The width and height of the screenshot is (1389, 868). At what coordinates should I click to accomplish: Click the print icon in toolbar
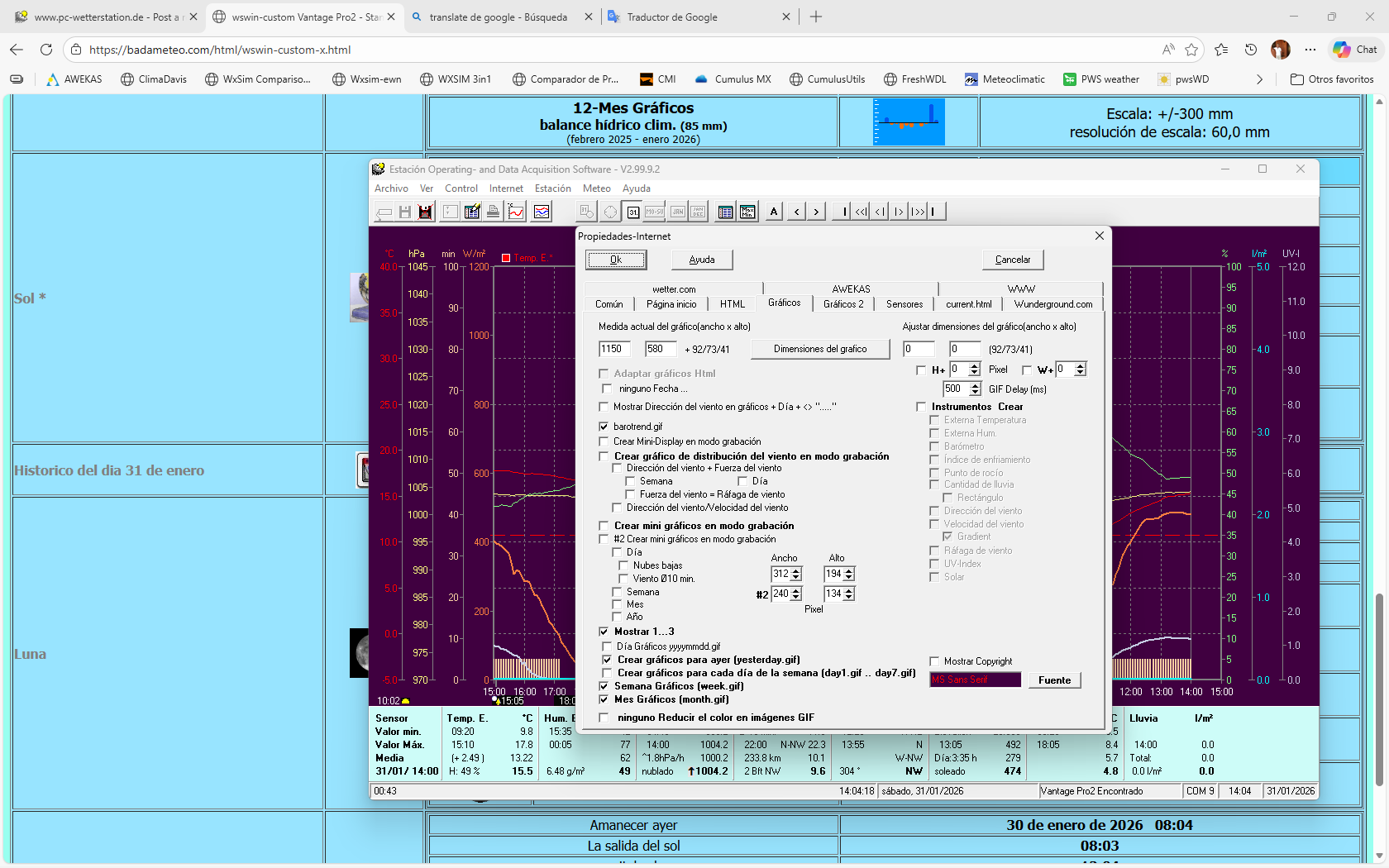tap(493, 212)
